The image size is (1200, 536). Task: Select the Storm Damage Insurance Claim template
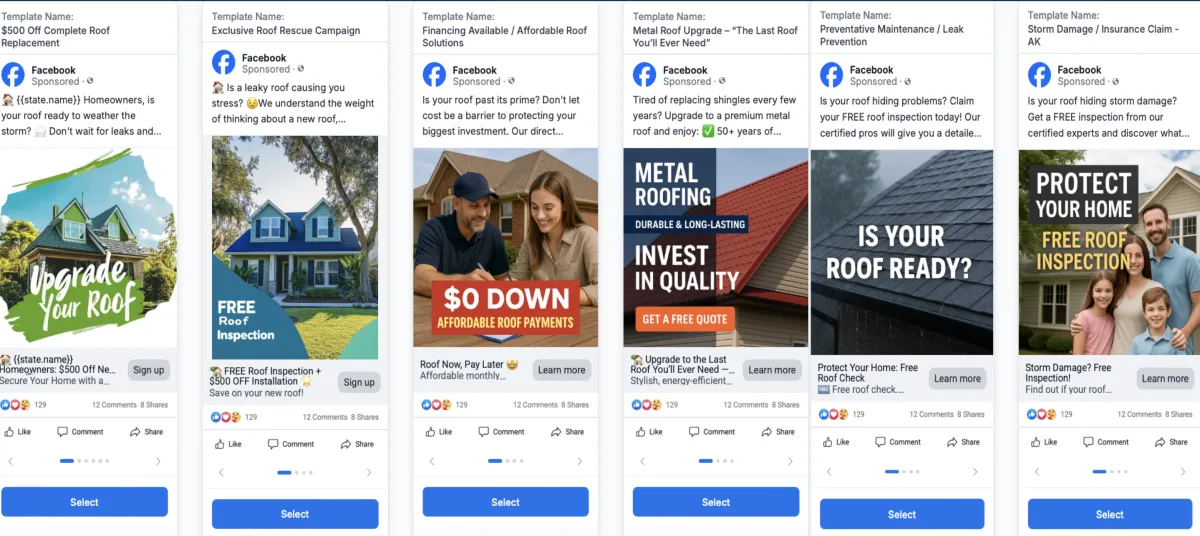1109,514
